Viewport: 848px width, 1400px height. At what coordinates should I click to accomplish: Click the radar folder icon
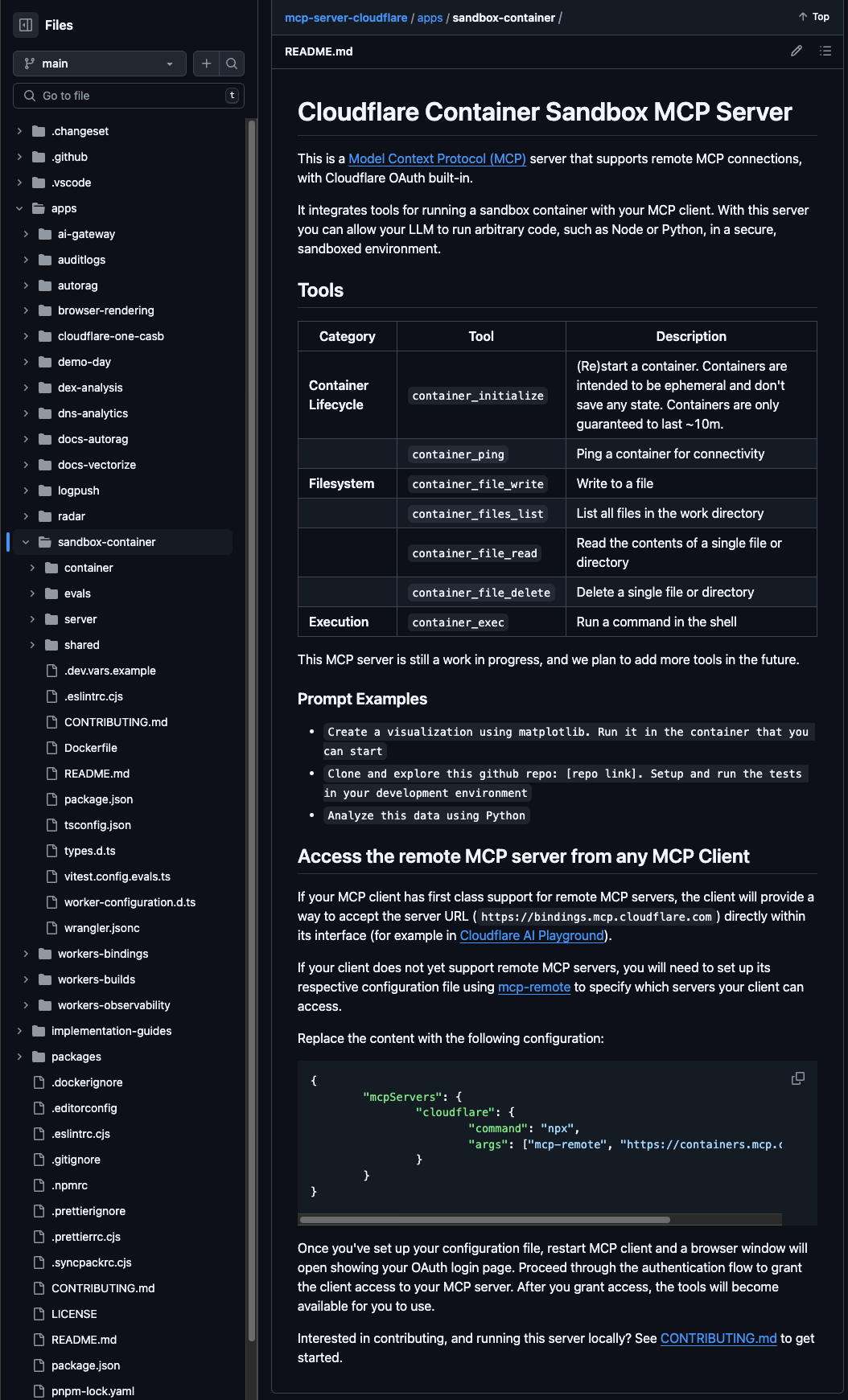(45, 516)
